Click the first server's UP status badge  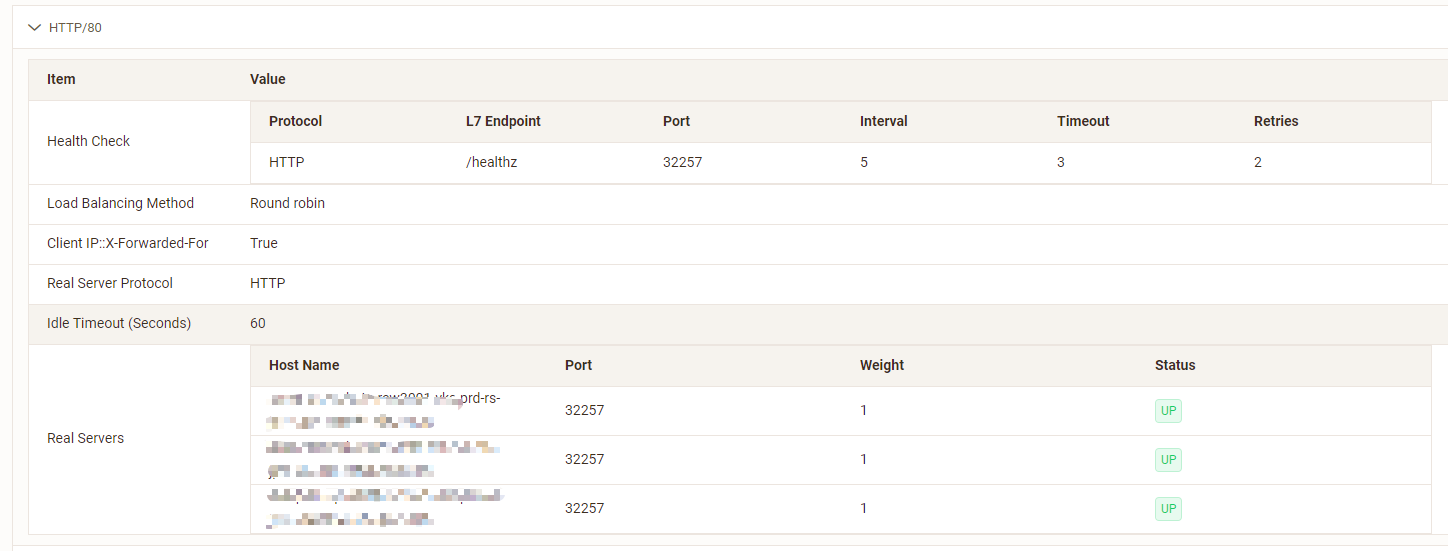[1168, 411]
